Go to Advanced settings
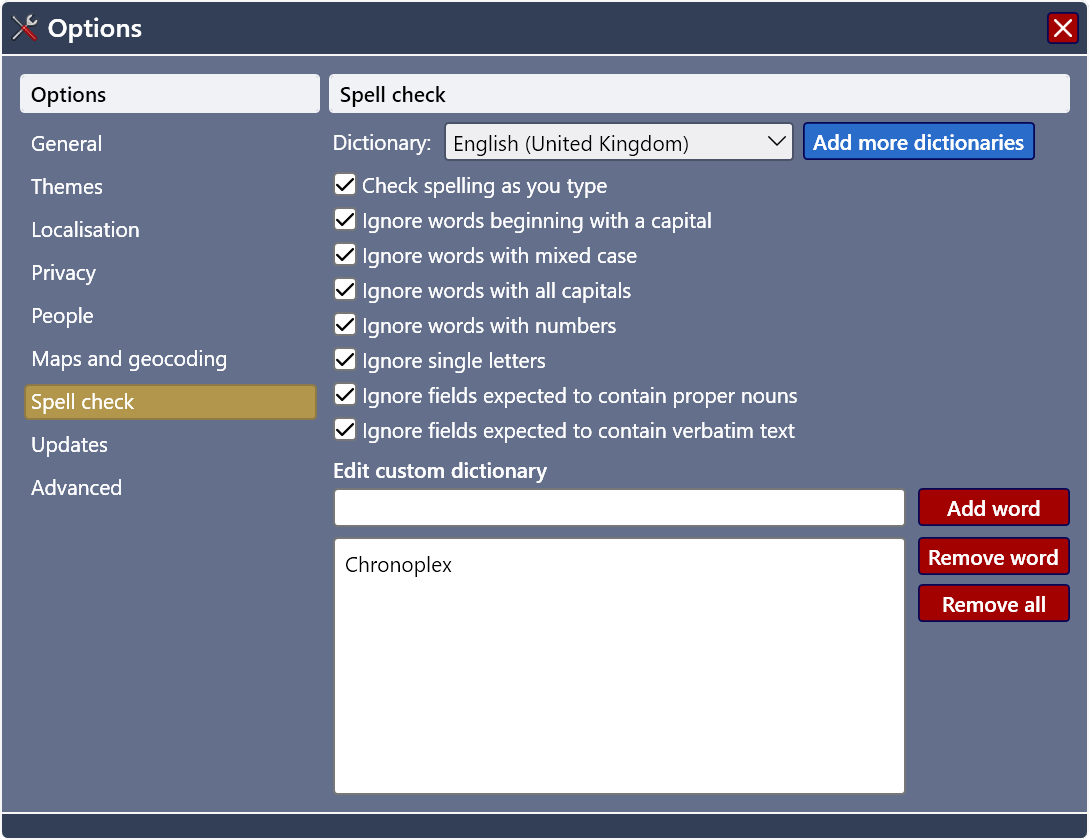The height and width of the screenshot is (840, 1090). (x=76, y=488)
